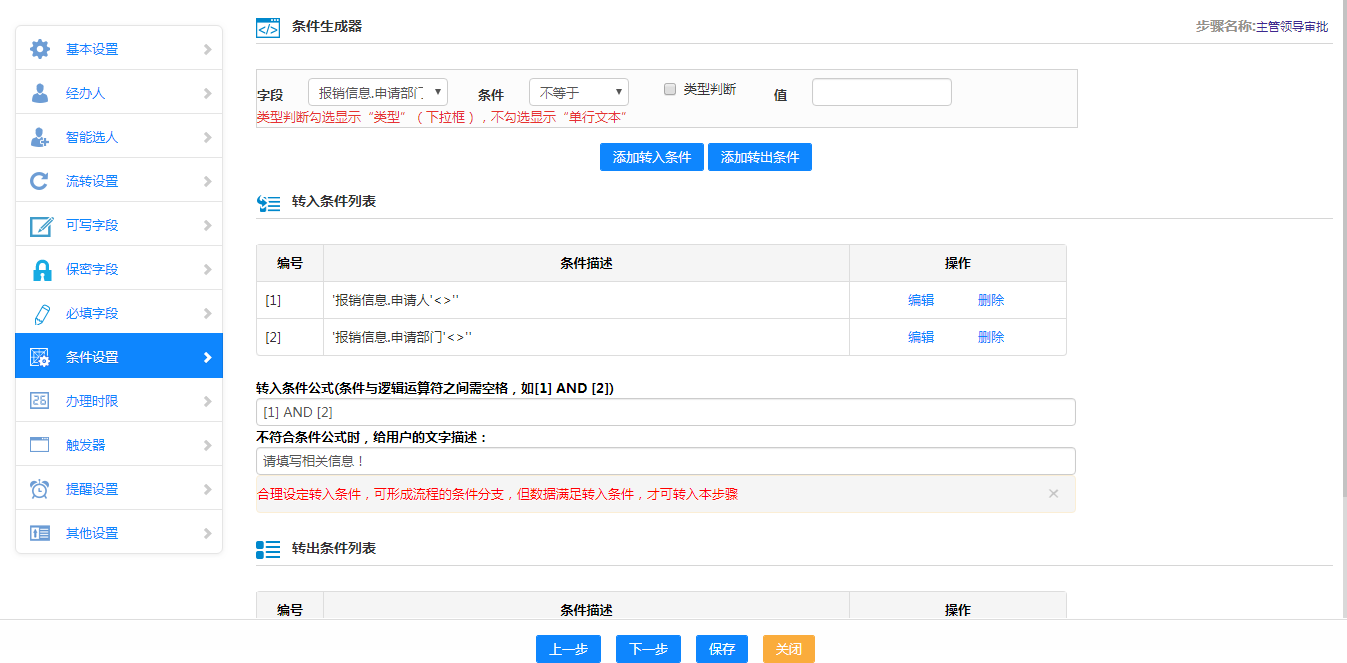1347x663 pixels.
Task: Click the window icon beside 触发器
Action: 40,445
